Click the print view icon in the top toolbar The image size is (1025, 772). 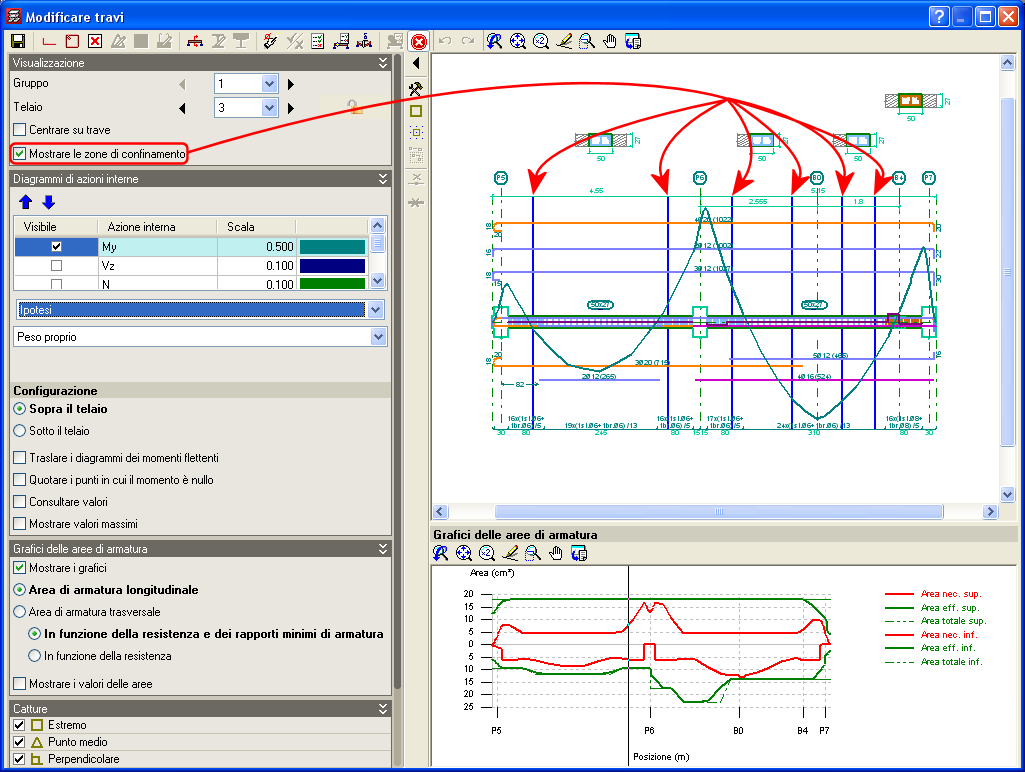click(633, 41)
